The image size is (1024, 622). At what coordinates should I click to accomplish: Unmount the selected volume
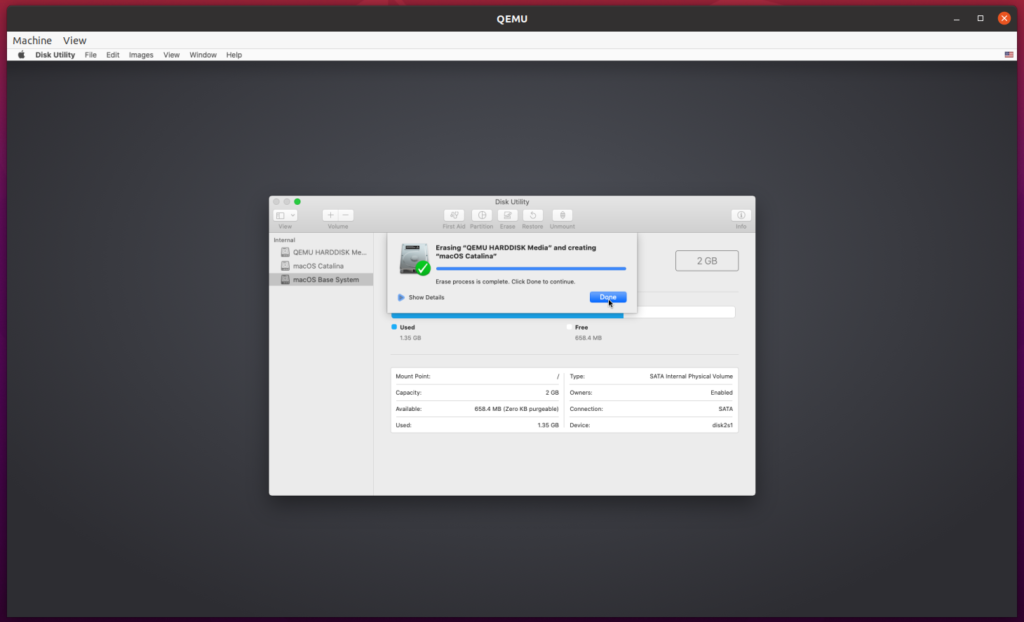pyautogui.click(x=562, y=216)
